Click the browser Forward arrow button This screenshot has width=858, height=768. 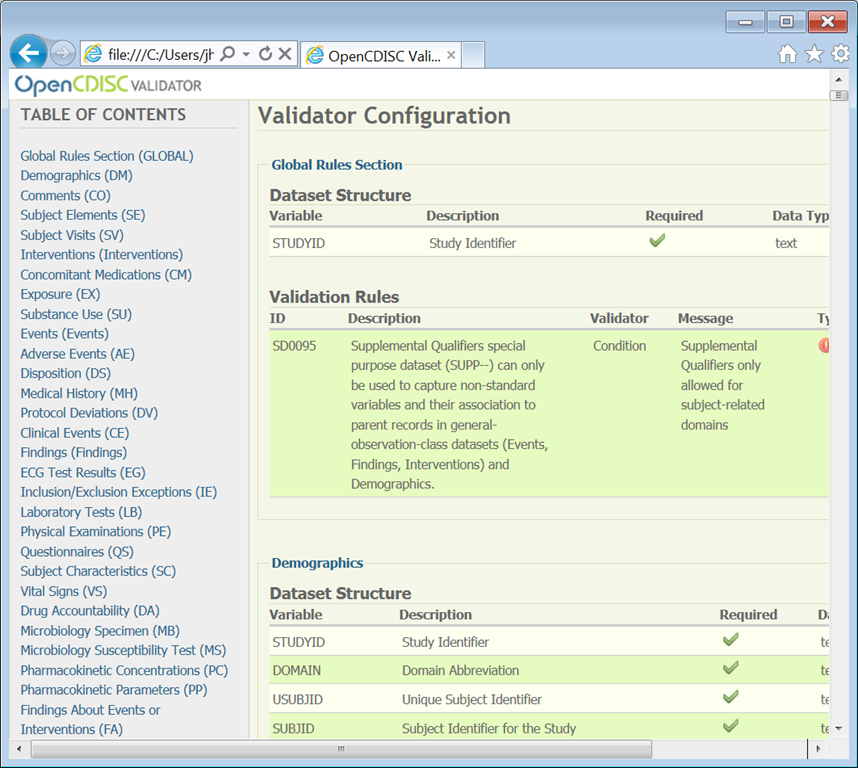[x=62, y=53]
